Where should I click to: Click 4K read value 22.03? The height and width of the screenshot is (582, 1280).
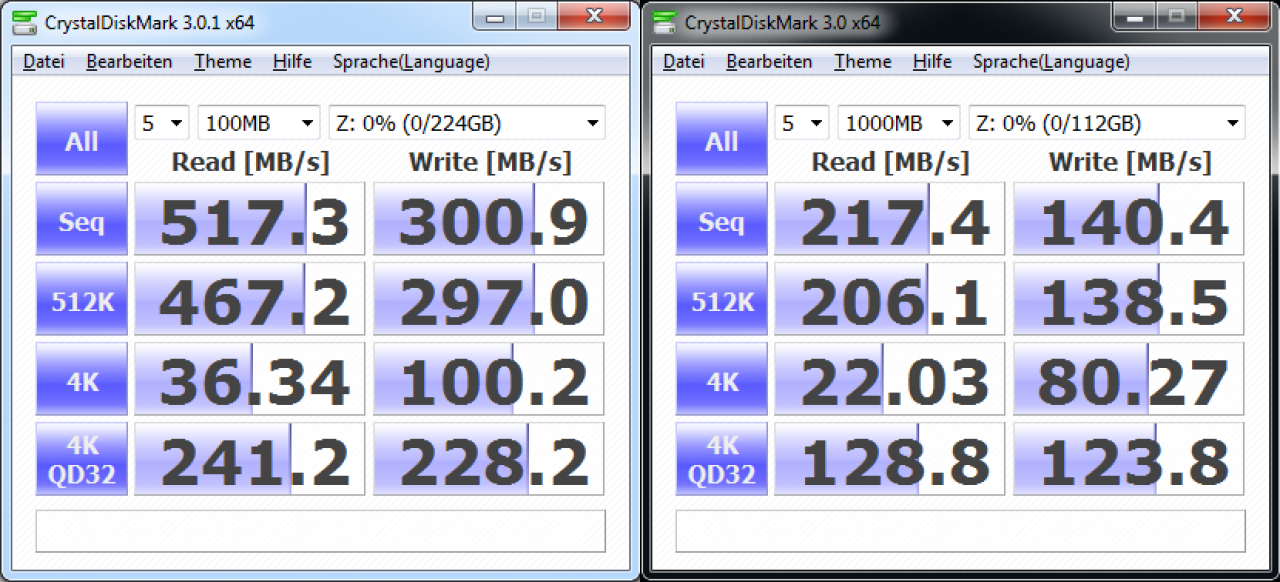[x=890, y=379]
